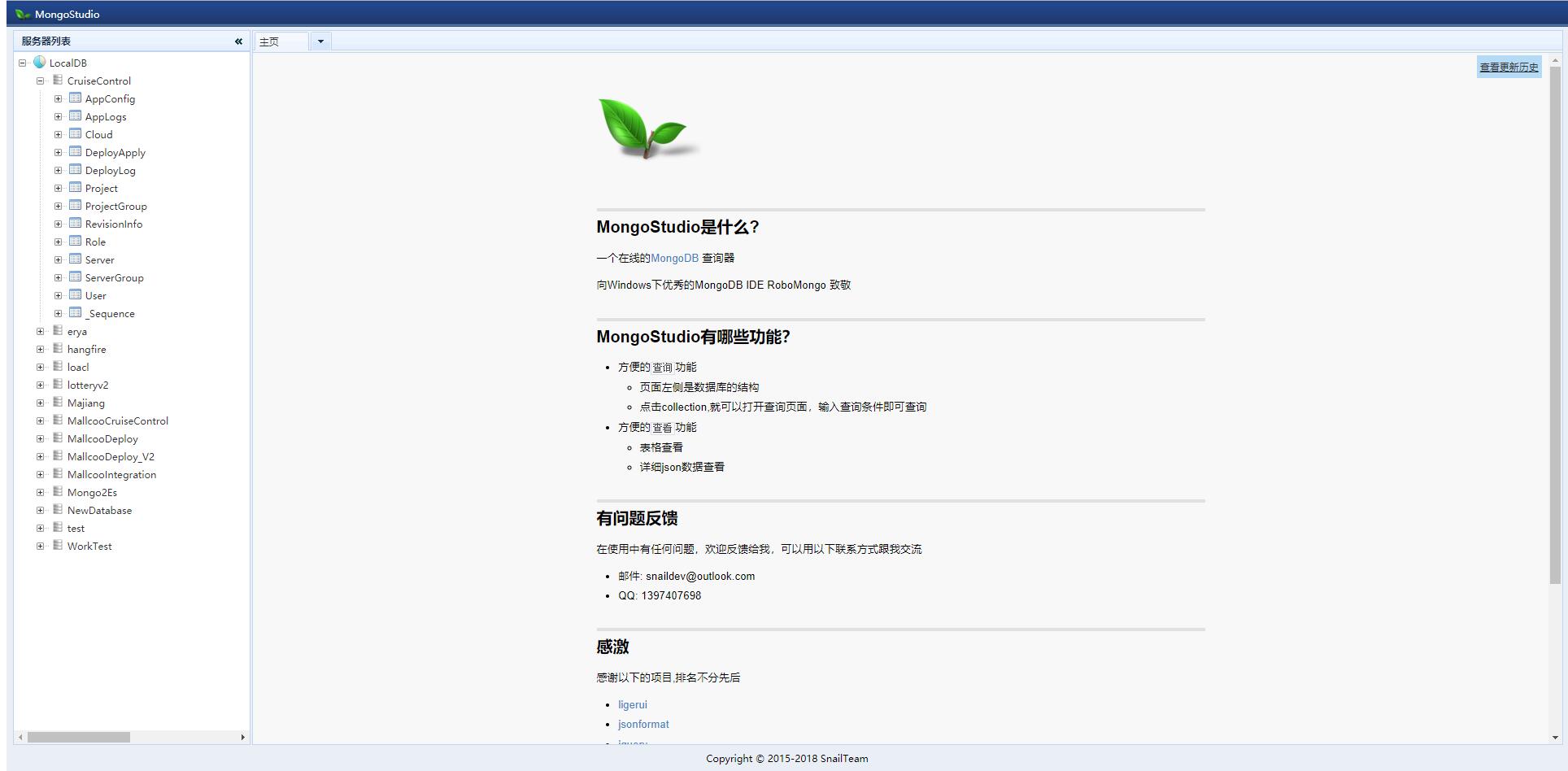Viewport: 1568px width, 771px height.
Task: Open the jsonformat project link
Action: (x=643, y=724)
